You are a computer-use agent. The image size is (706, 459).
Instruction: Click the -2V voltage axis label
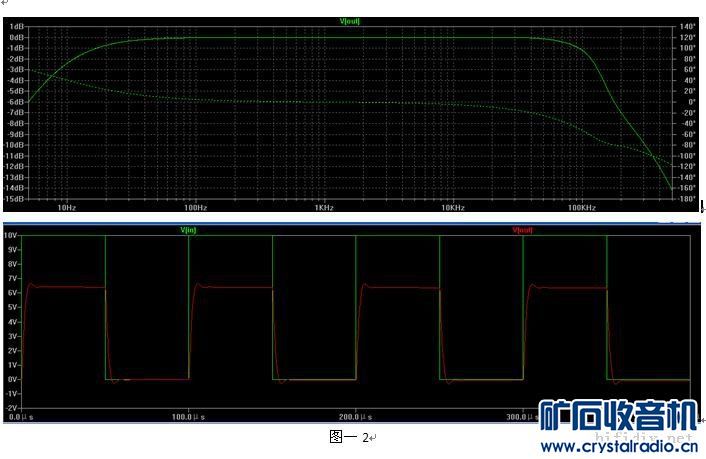12,408
